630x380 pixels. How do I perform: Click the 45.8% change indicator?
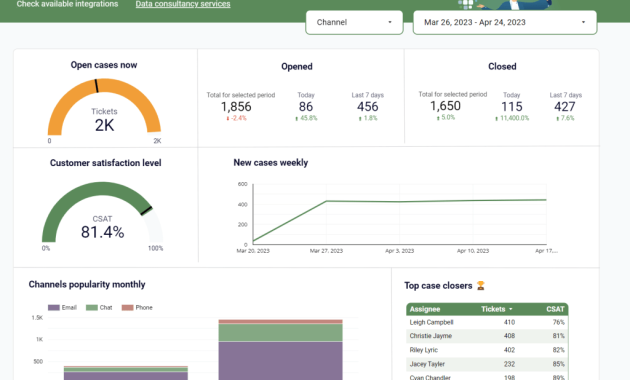point(306,118)
